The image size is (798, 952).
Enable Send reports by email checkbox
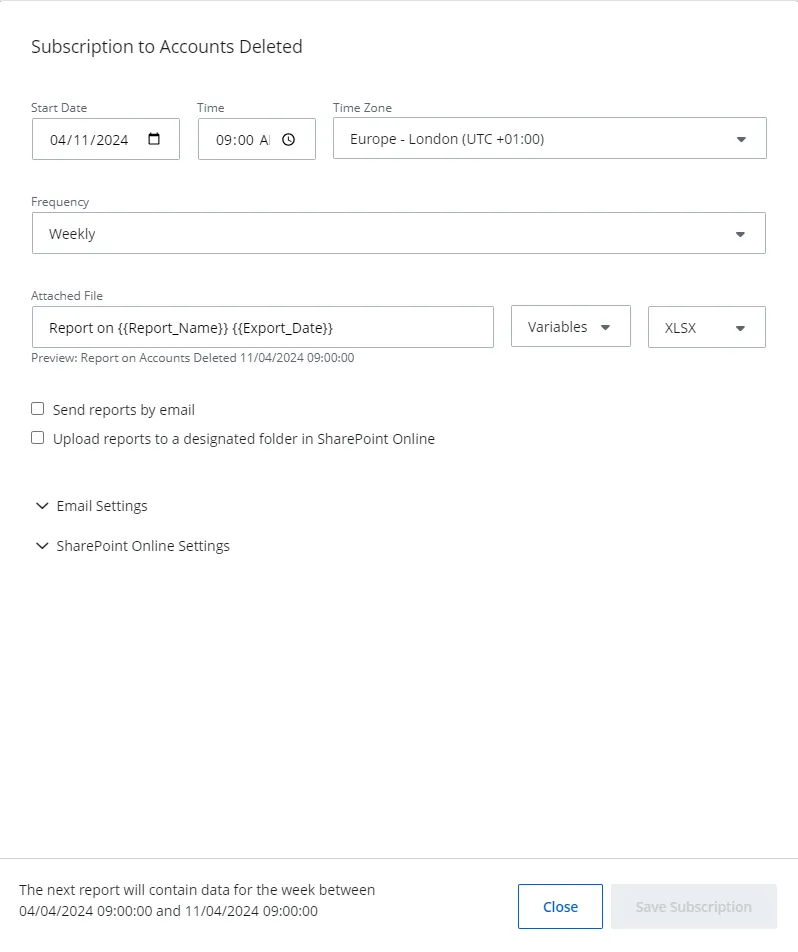38,409
